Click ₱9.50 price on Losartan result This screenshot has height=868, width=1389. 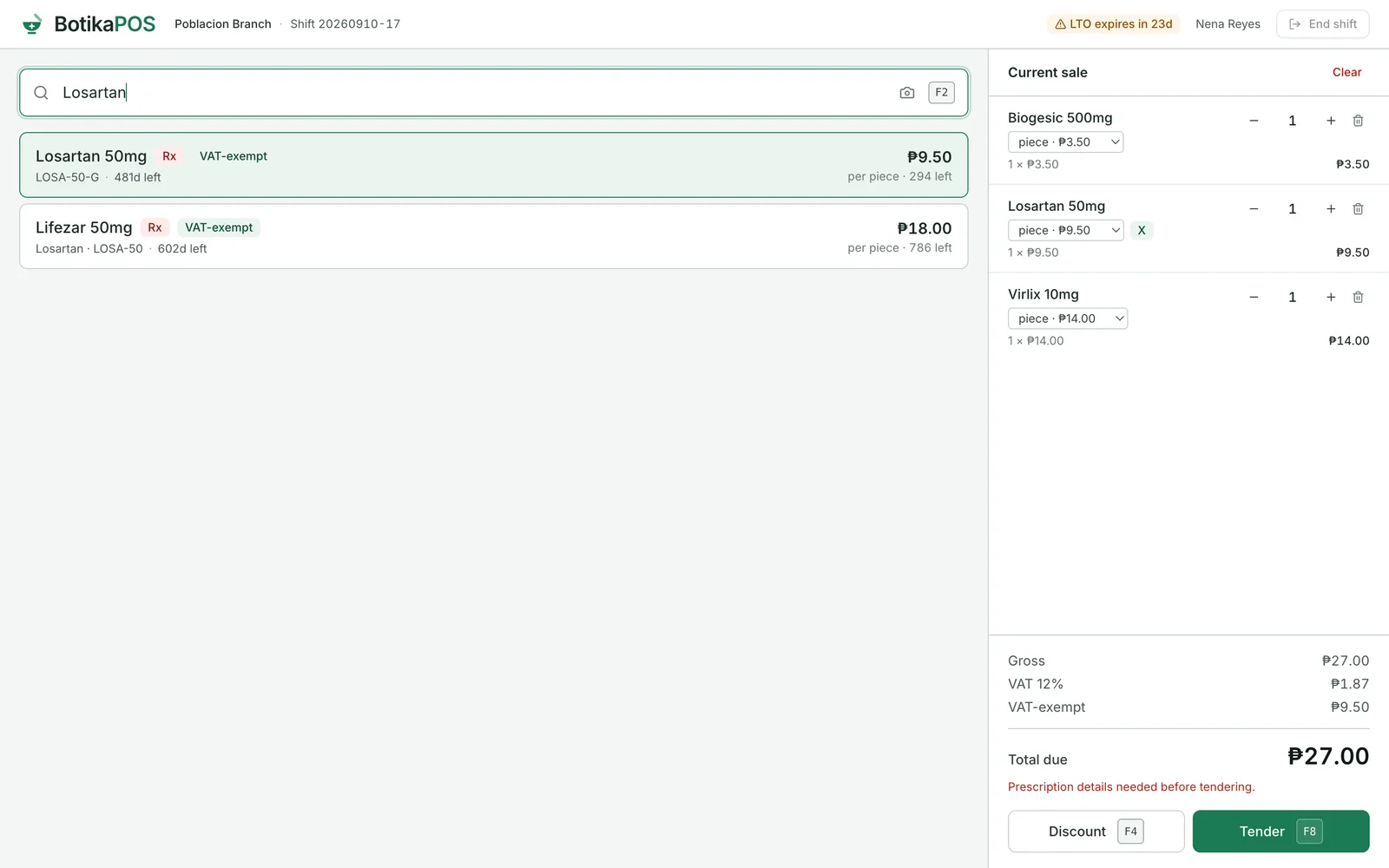929,157
